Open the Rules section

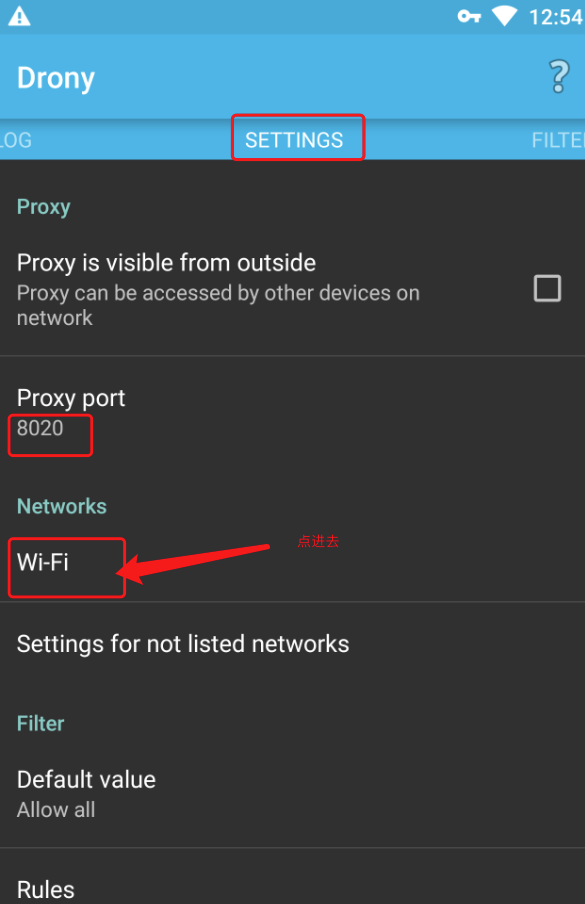(x=44, y=888)
